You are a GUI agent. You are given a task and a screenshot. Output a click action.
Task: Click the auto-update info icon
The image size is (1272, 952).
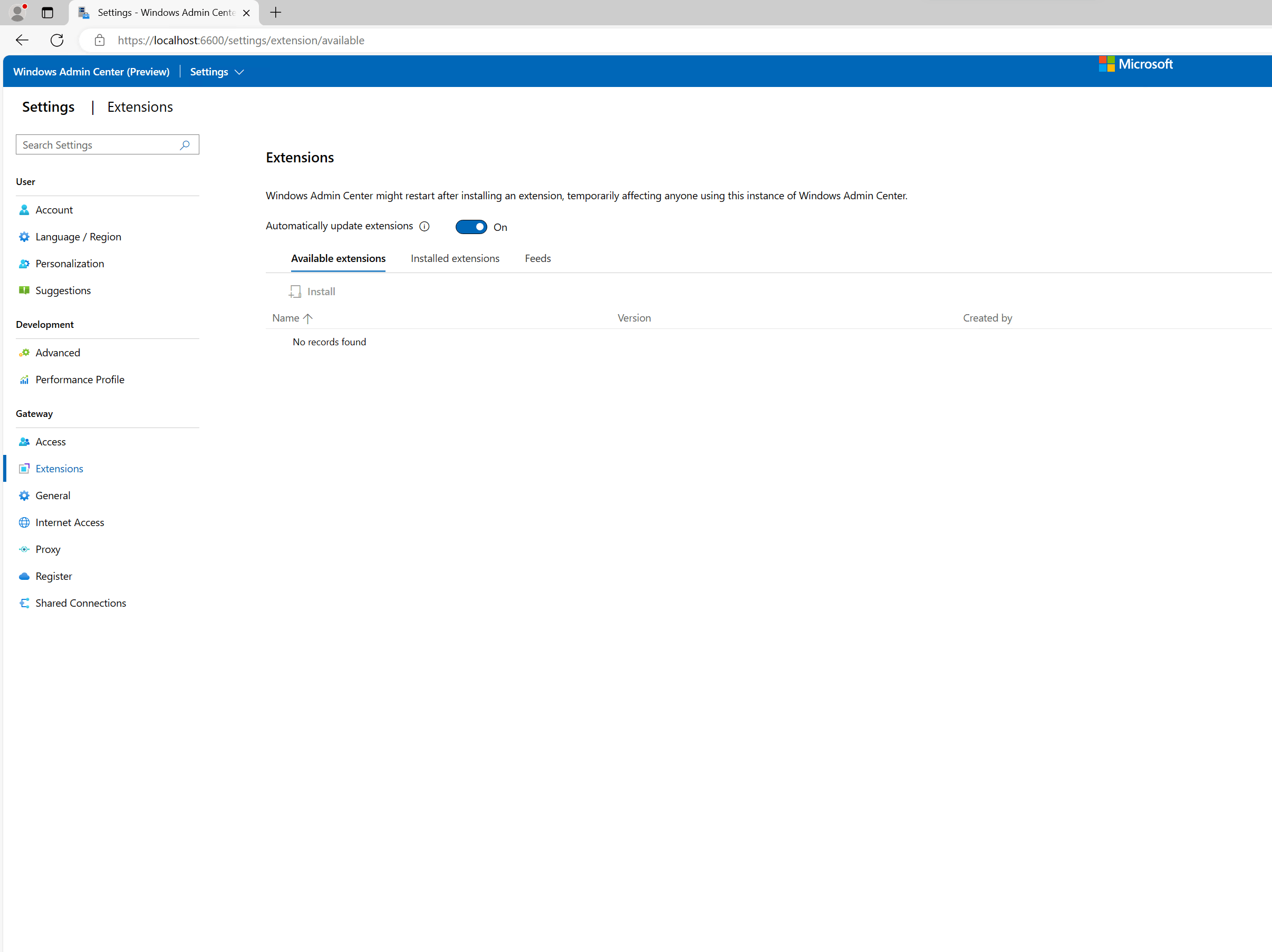coord(425,227)
